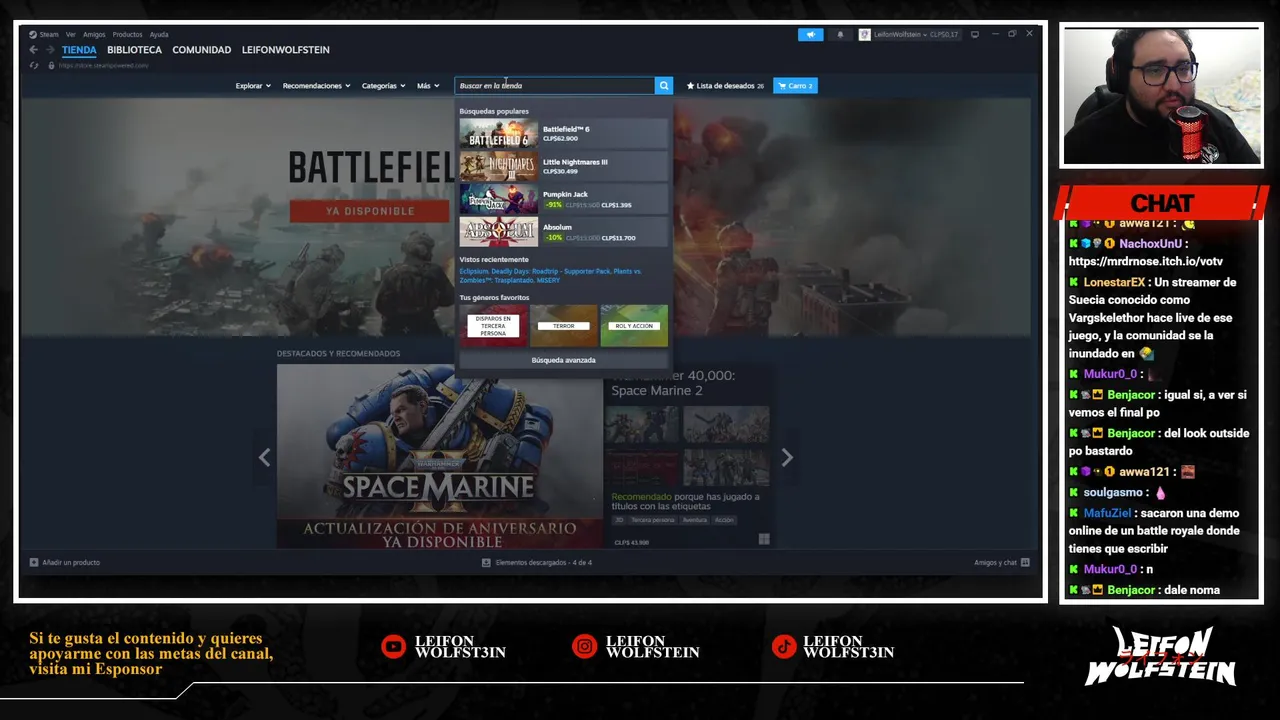Screen dimensions: 1280x720
Task: Expand the Categorías dropdown
Action: pyautogui.click(x=383, y=86)
